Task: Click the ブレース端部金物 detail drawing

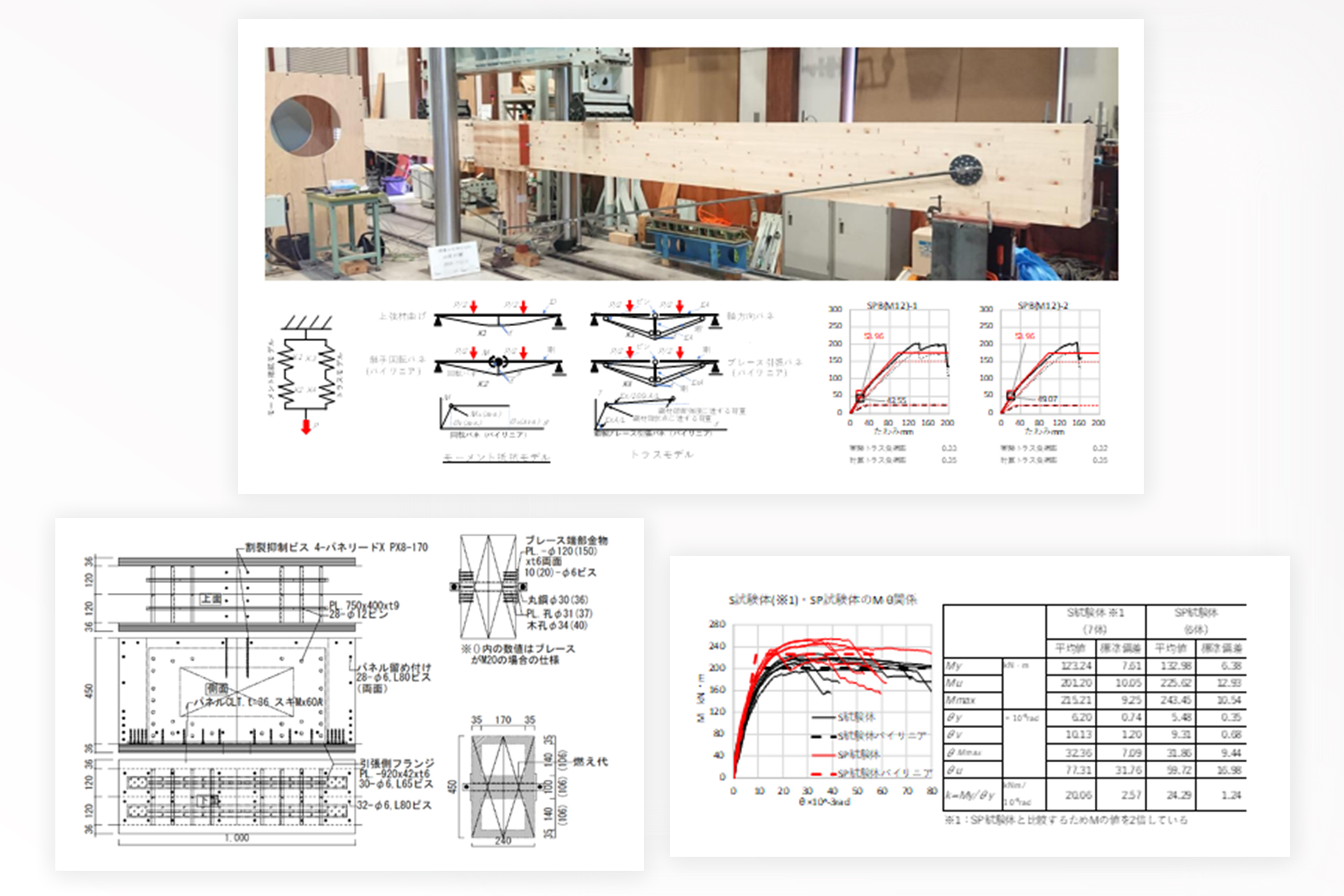Action: [x=488, y=587]
